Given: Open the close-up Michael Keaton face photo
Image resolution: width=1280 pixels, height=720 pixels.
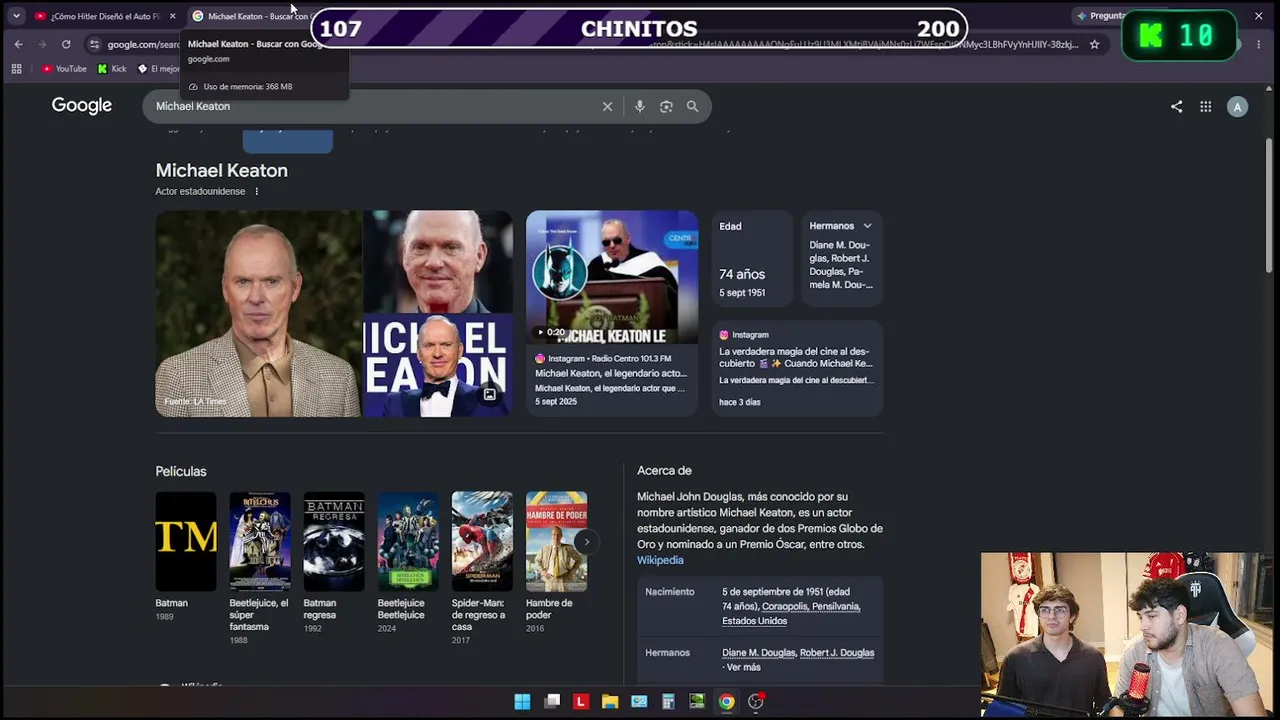Looking at the screenshot, I should coord(438,261).
